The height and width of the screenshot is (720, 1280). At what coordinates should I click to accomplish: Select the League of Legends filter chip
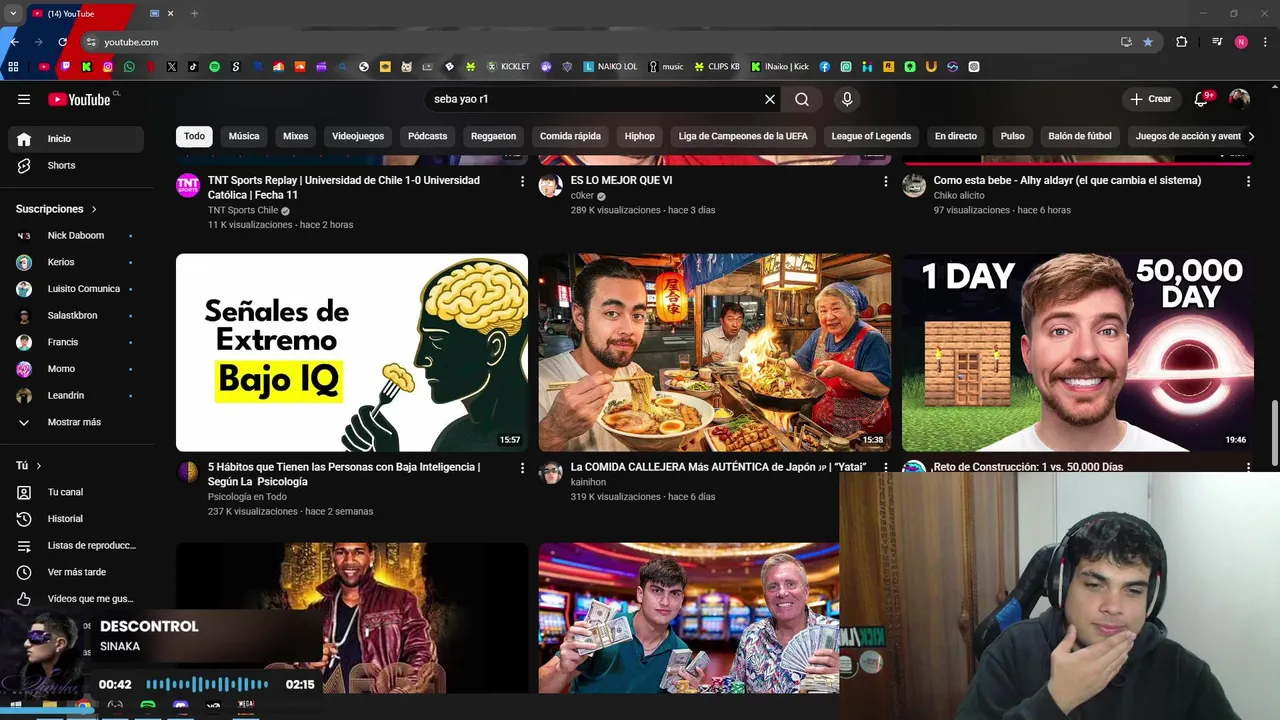coord(871,136)
